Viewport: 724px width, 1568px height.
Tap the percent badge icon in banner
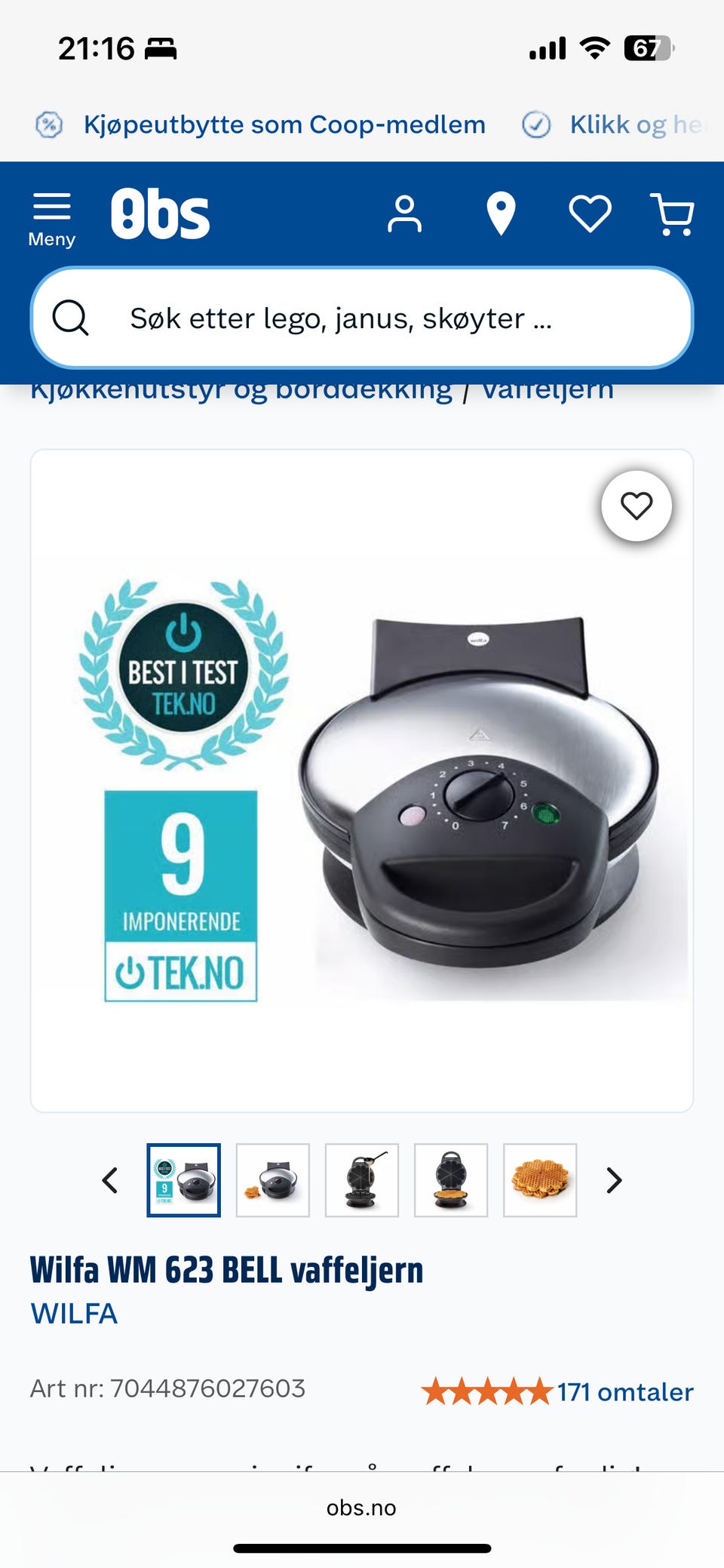[49, 125]
